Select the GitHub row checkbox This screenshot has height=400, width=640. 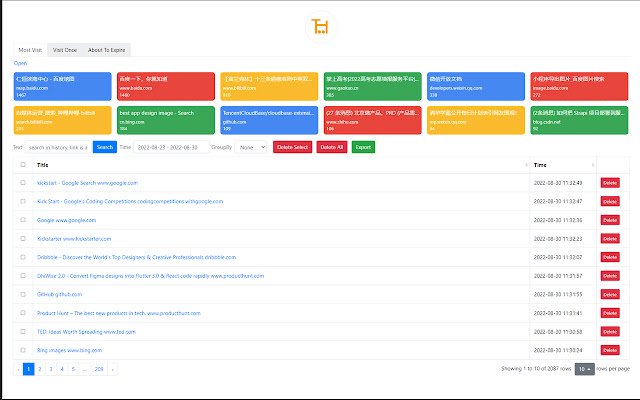[23, 294]
